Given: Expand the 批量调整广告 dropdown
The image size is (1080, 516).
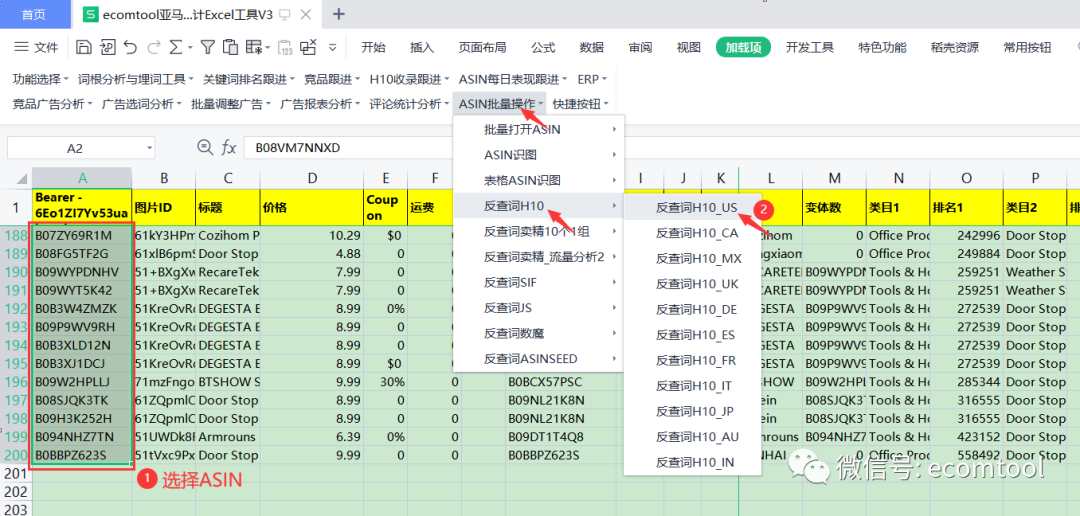Looking at the screenshot, I should tap(231, 104).
